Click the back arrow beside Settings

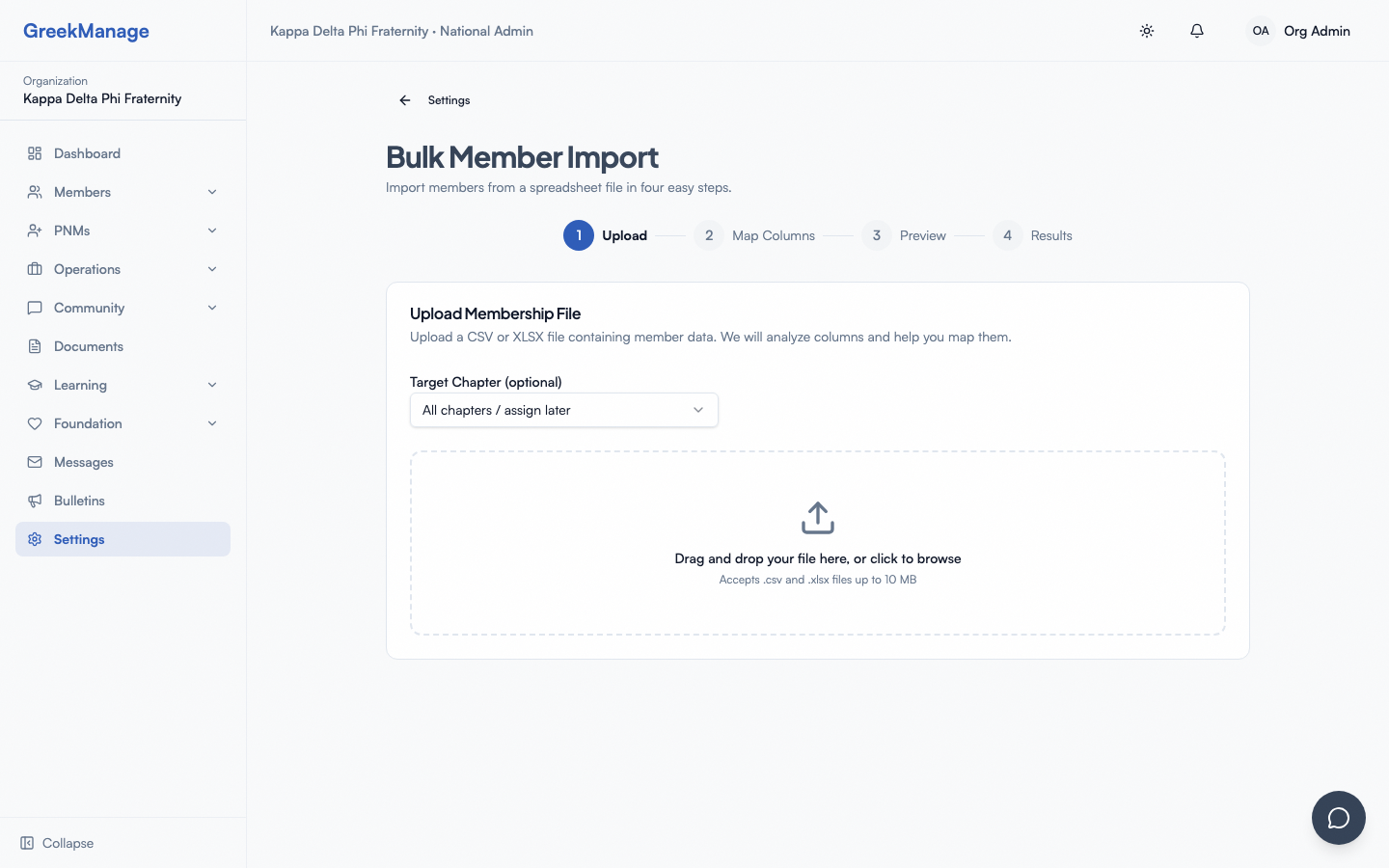click(404, 100)
